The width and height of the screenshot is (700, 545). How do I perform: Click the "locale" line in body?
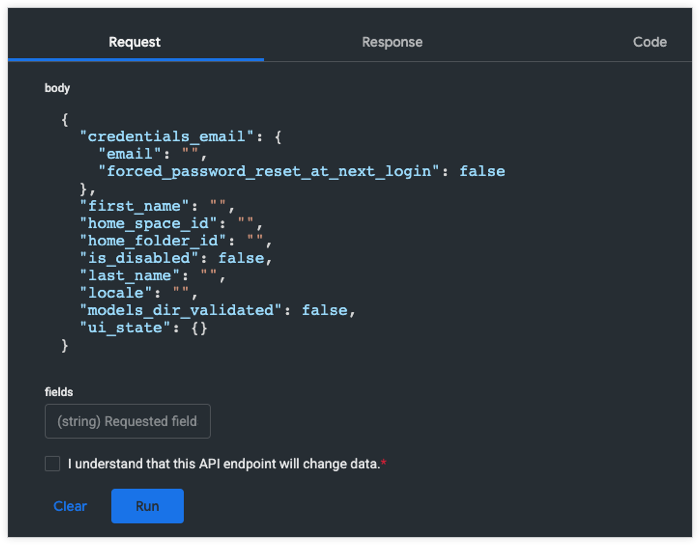[120, 293]
